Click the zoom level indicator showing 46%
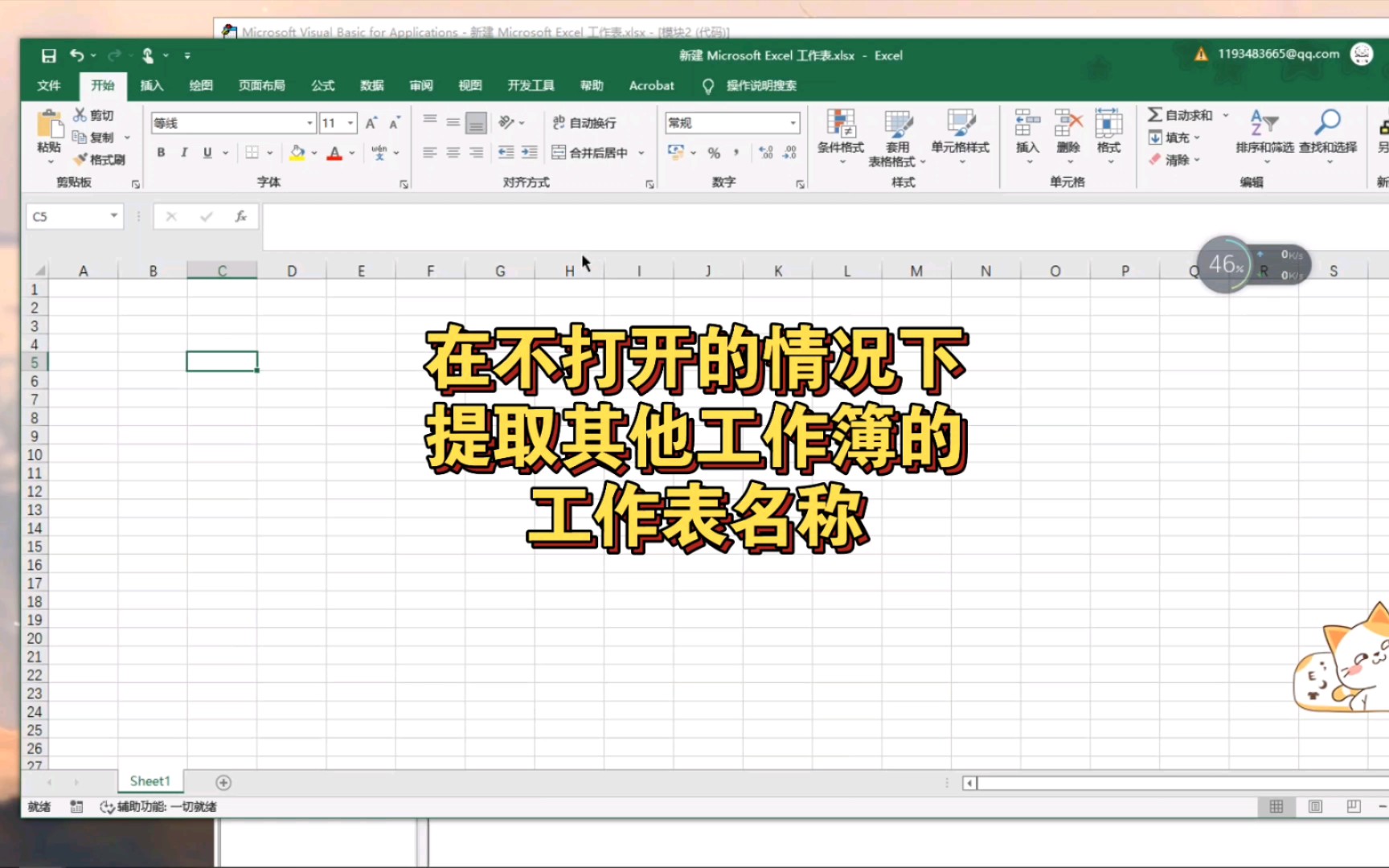1389x868 pixels. [1225, 264]
